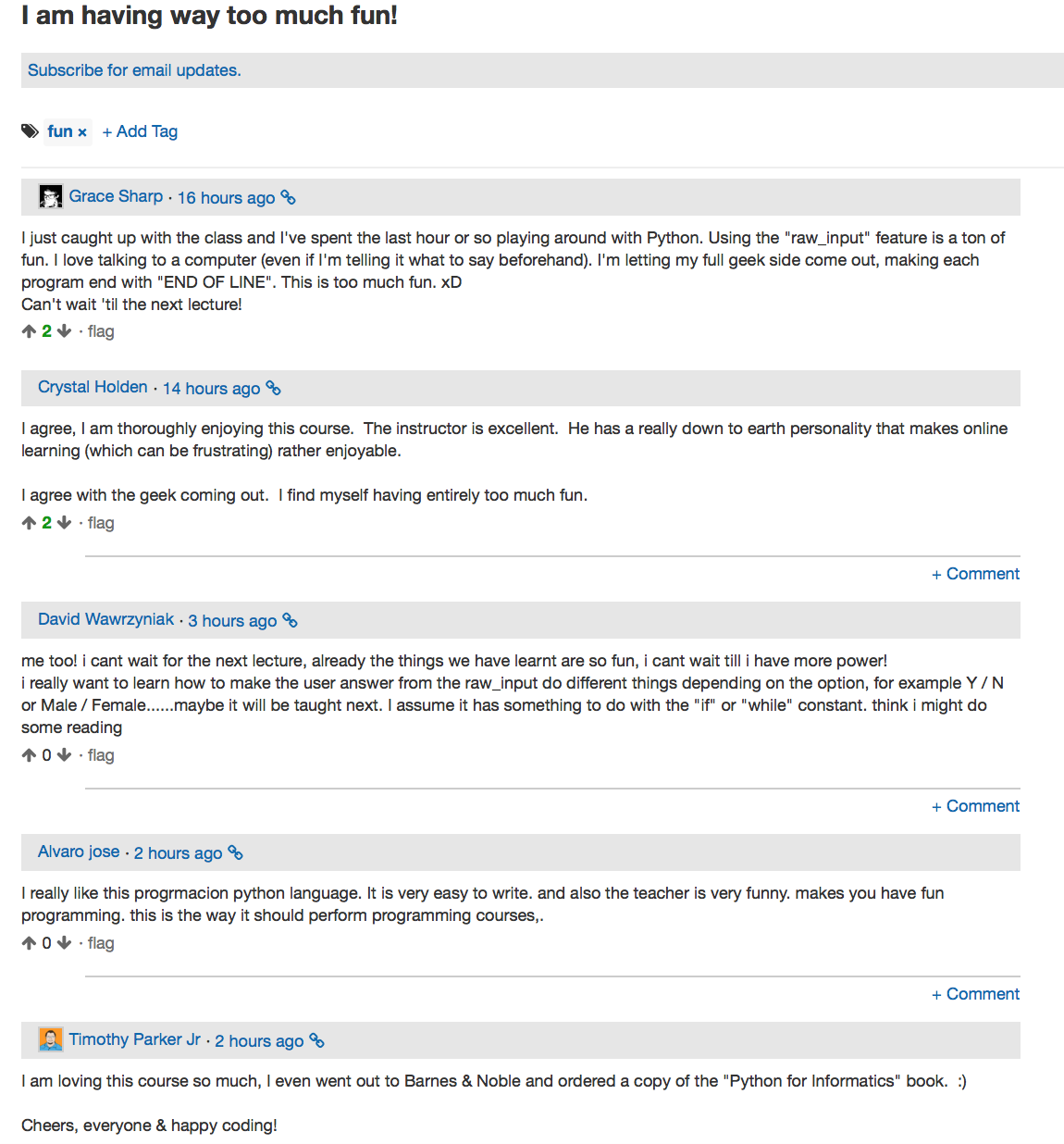Open Grace Sharp's profile
1064x1144 pixels.
tap(116, 196)
